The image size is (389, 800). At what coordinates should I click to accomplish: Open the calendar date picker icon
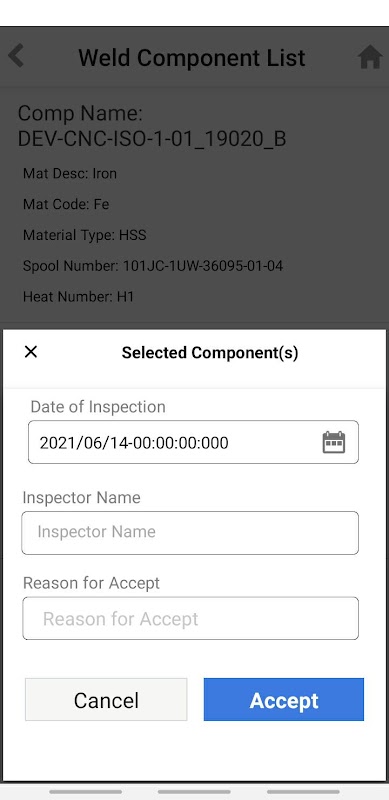point(334,442)
